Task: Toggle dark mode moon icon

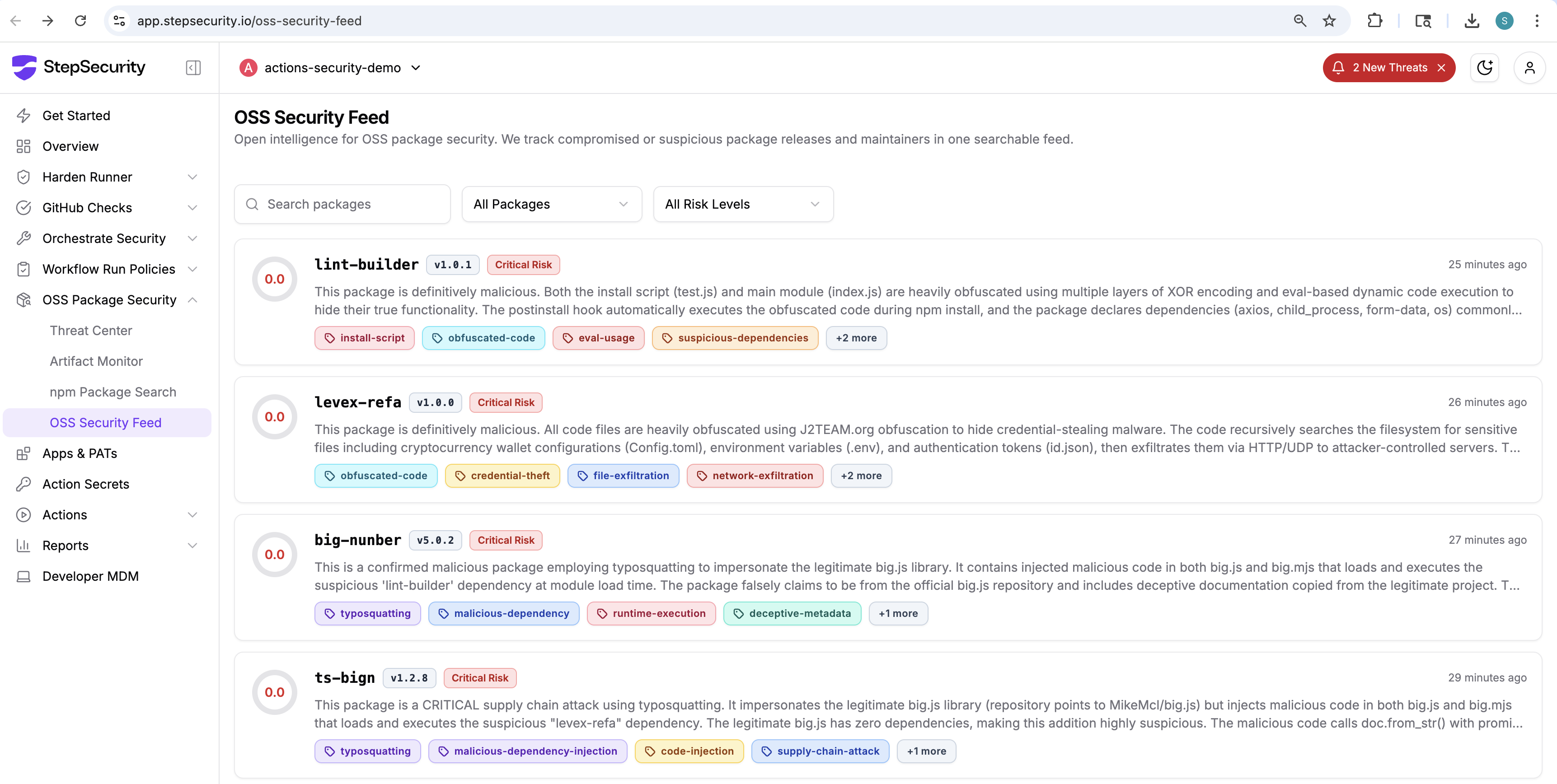Action: point(1484,68)
